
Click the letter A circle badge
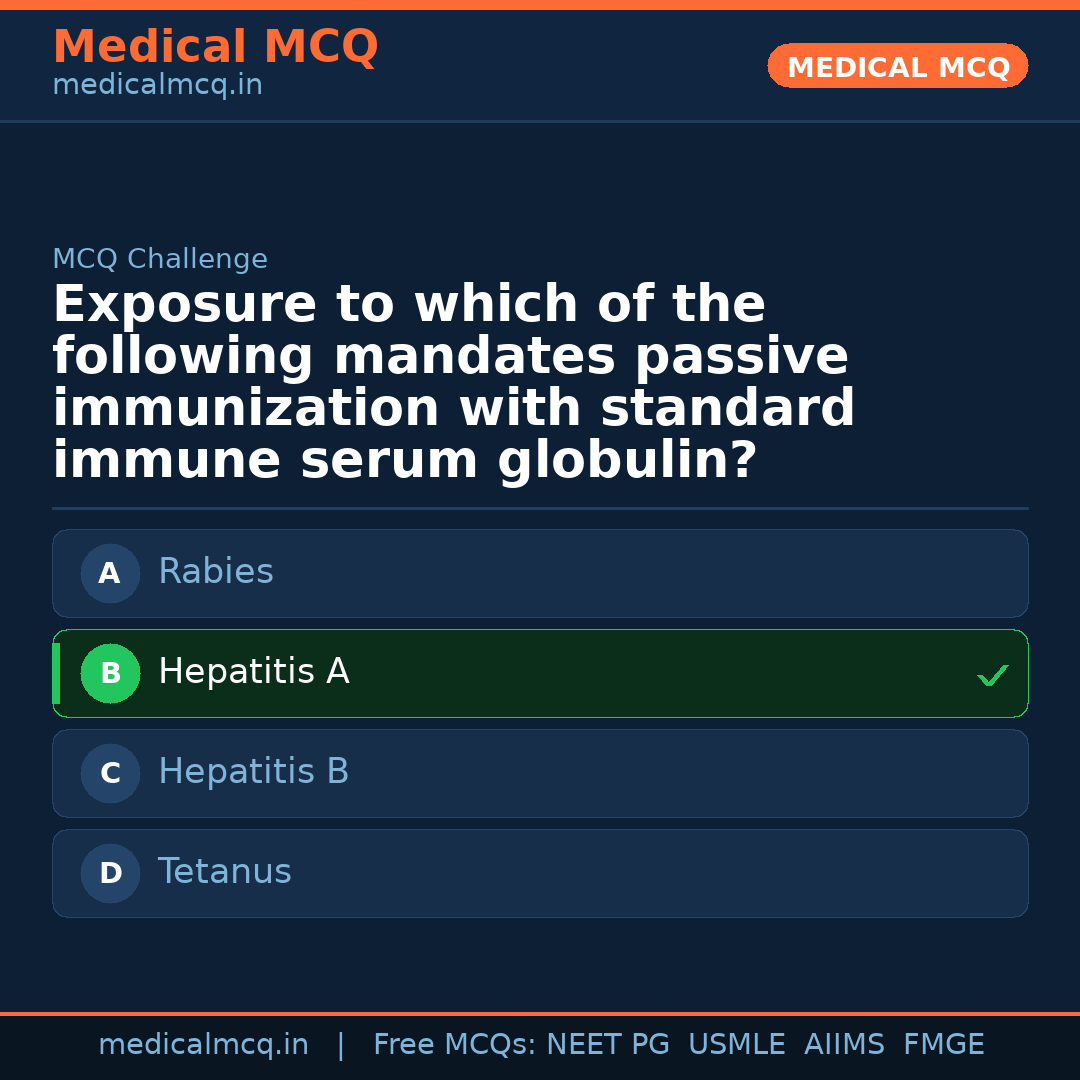[110, 574]
